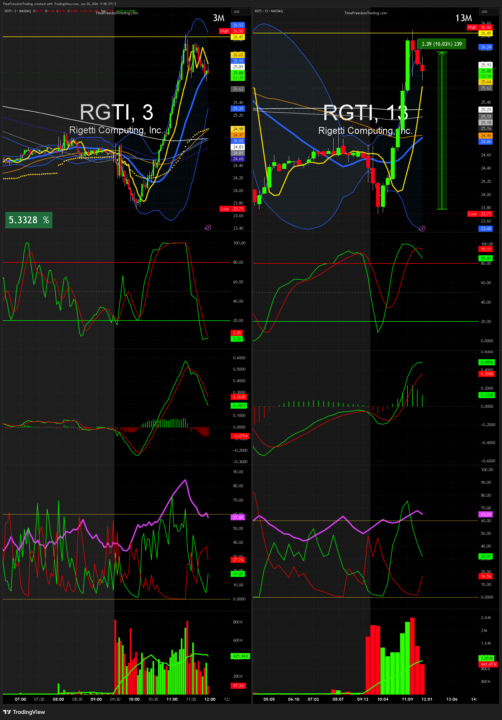This screenshot has height=720, width=502.
Task: Click the '800K' volume scale value on the 3M chart
Action: tap(238, 622)
